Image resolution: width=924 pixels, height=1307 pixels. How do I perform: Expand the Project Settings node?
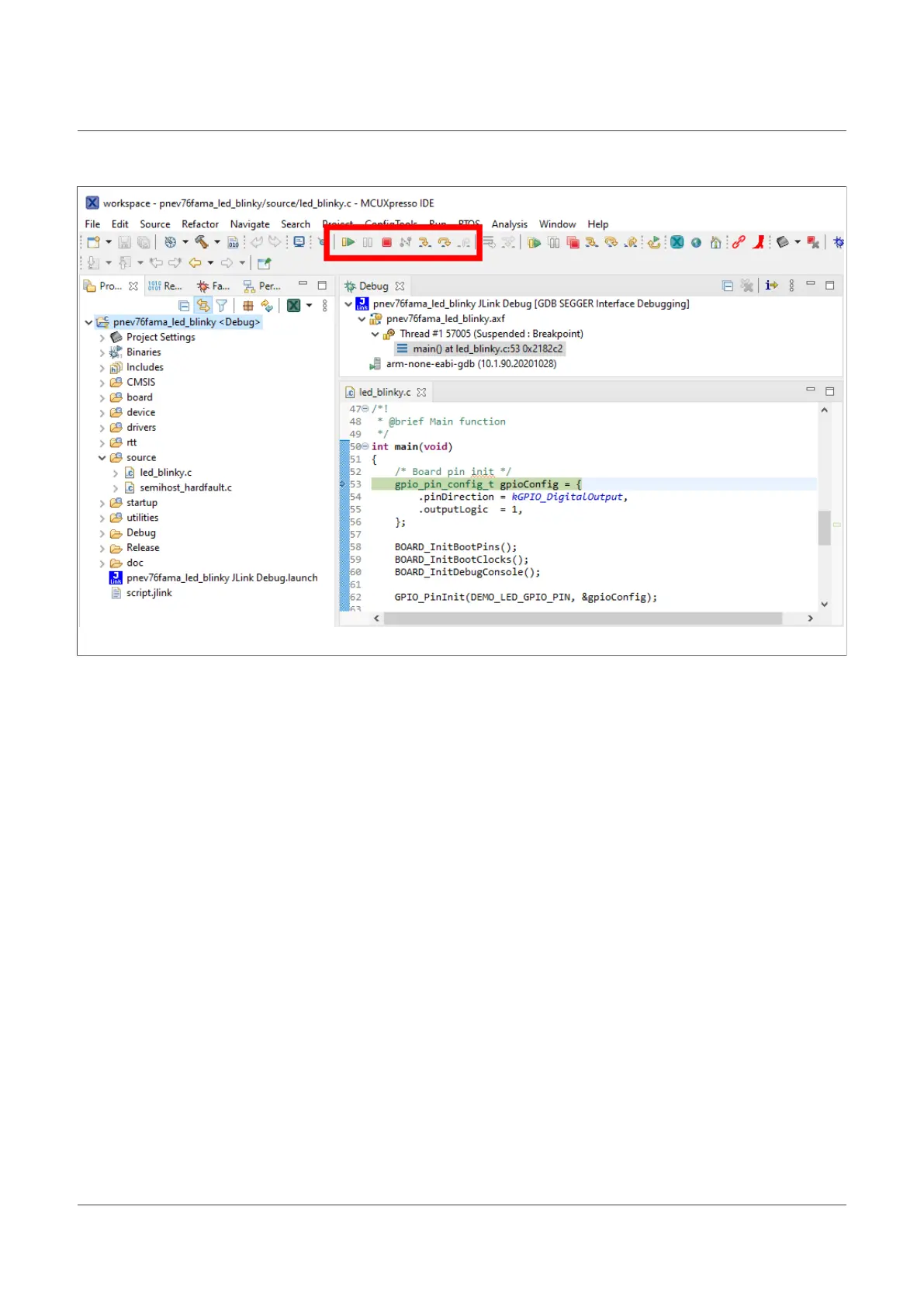click(102, 338)
